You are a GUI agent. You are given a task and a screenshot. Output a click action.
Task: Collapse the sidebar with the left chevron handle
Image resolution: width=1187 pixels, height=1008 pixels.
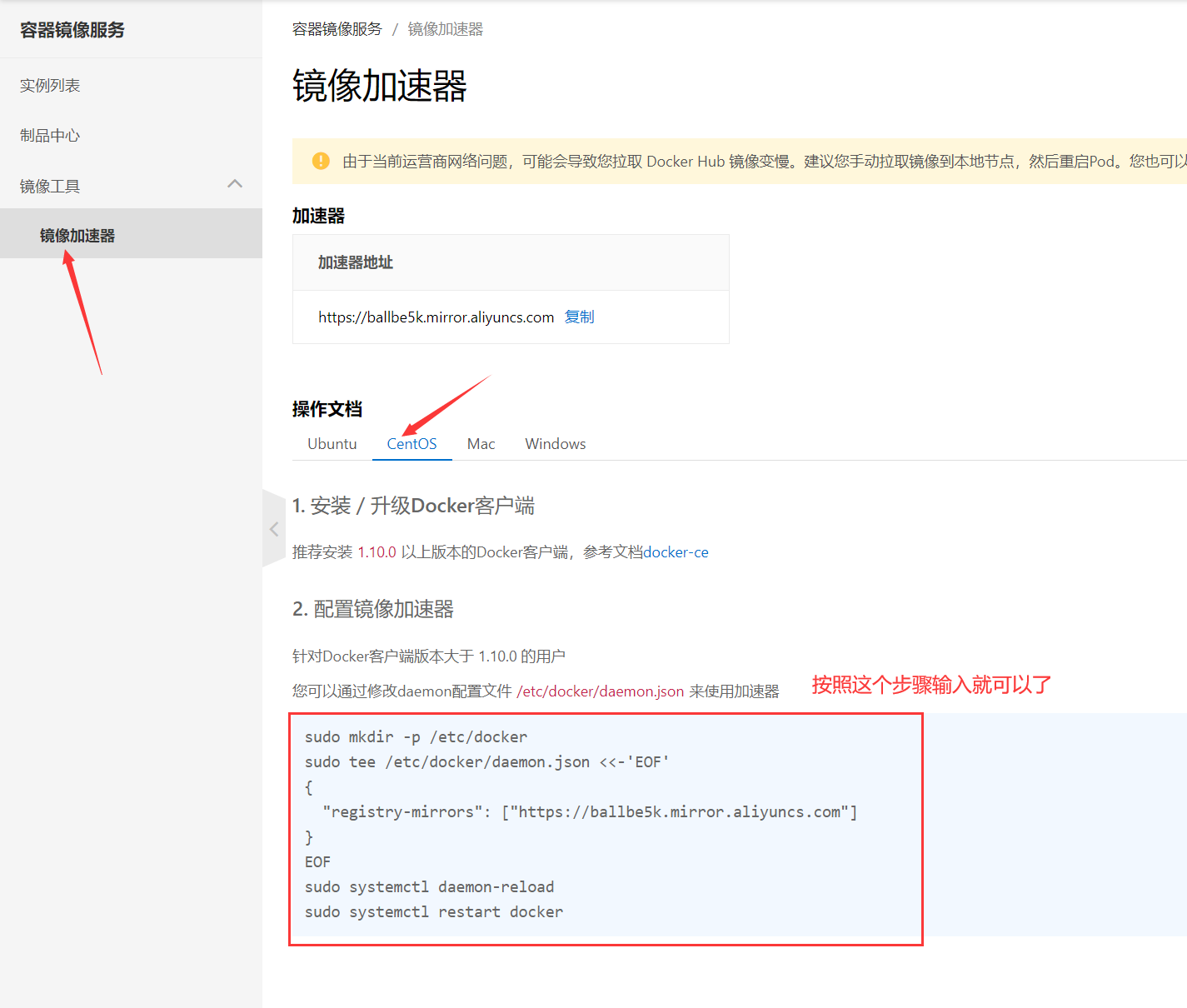(273, 529)
